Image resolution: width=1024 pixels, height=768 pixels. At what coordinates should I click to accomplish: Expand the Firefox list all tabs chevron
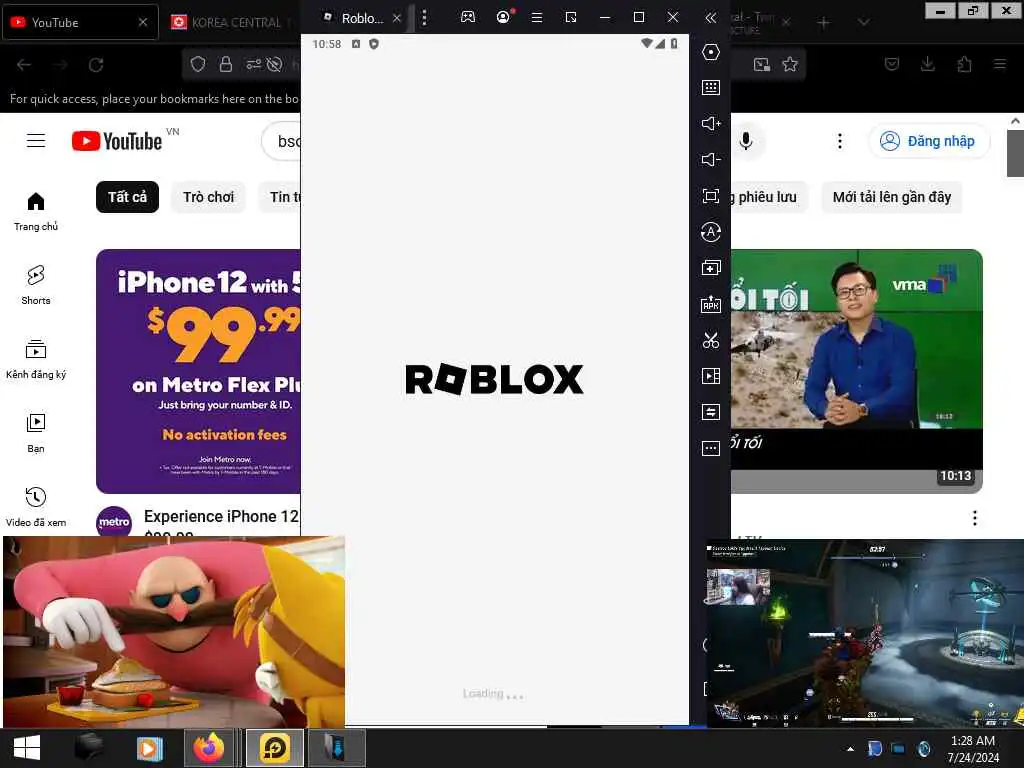863,23
